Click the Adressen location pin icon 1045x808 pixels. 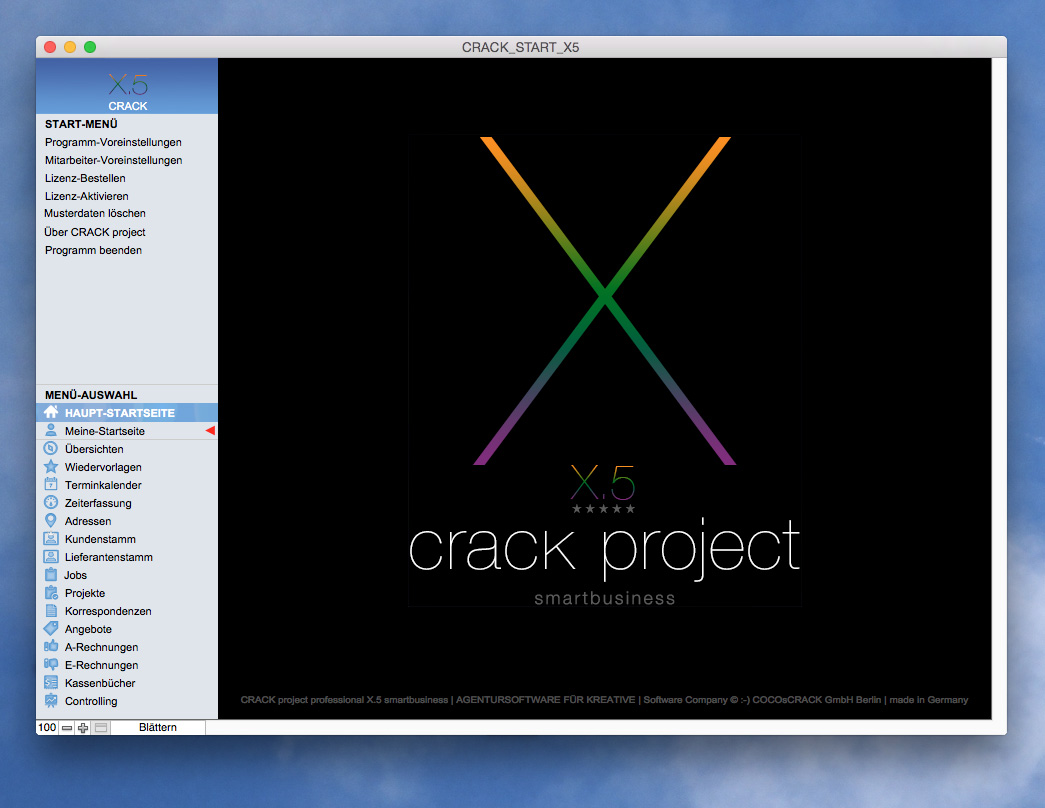(51, 521)
